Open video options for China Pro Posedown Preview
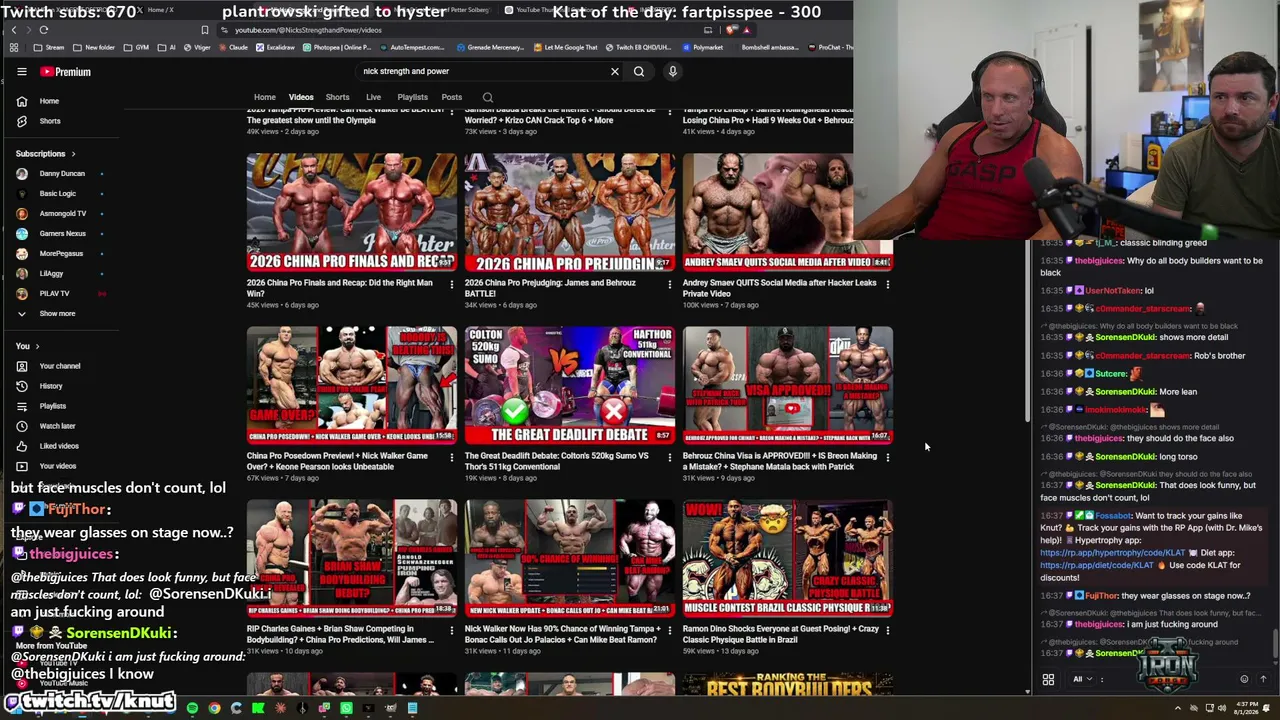 click(451, 457)
